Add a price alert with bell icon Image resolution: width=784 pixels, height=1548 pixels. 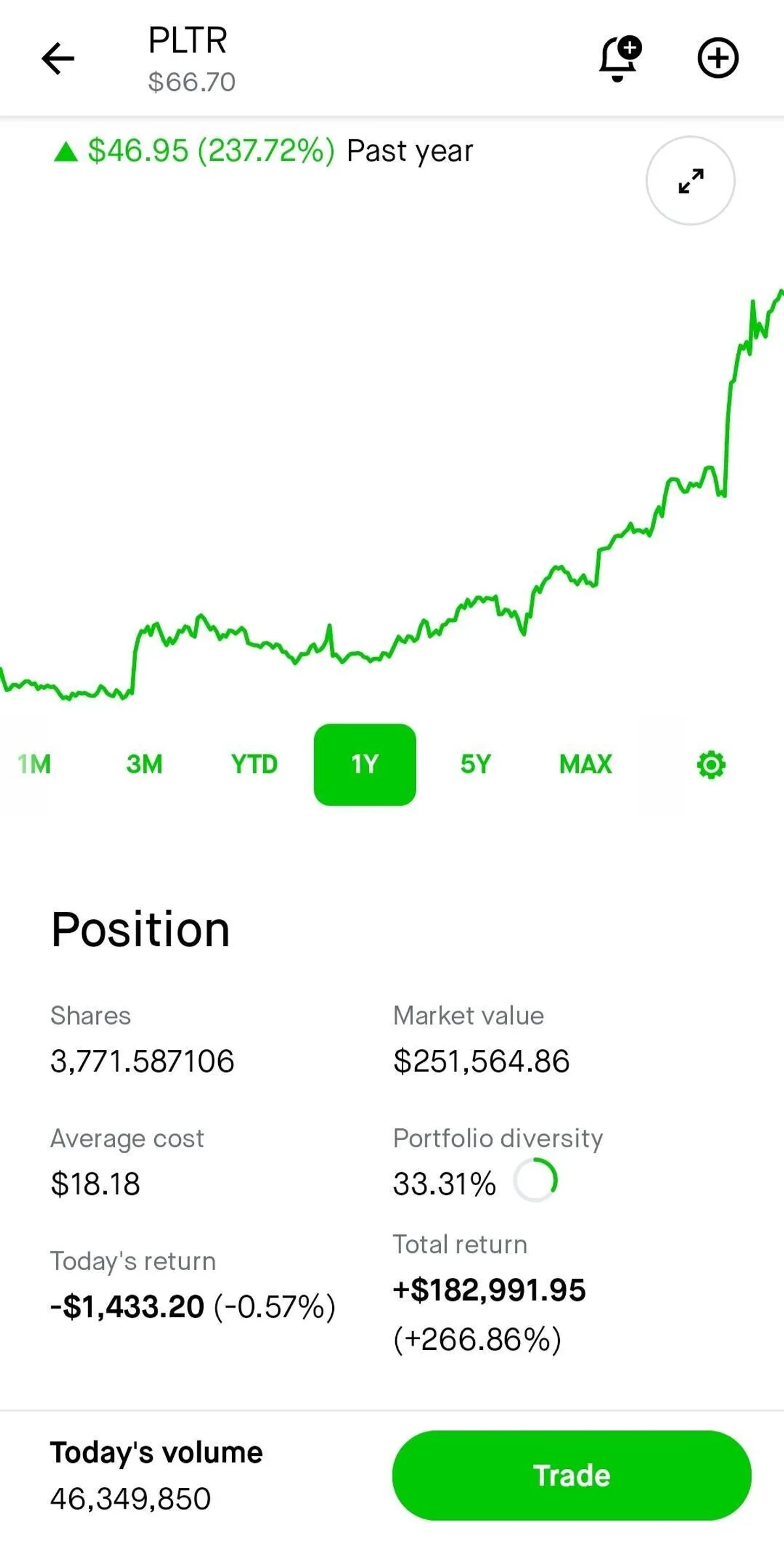pos(619,59)
